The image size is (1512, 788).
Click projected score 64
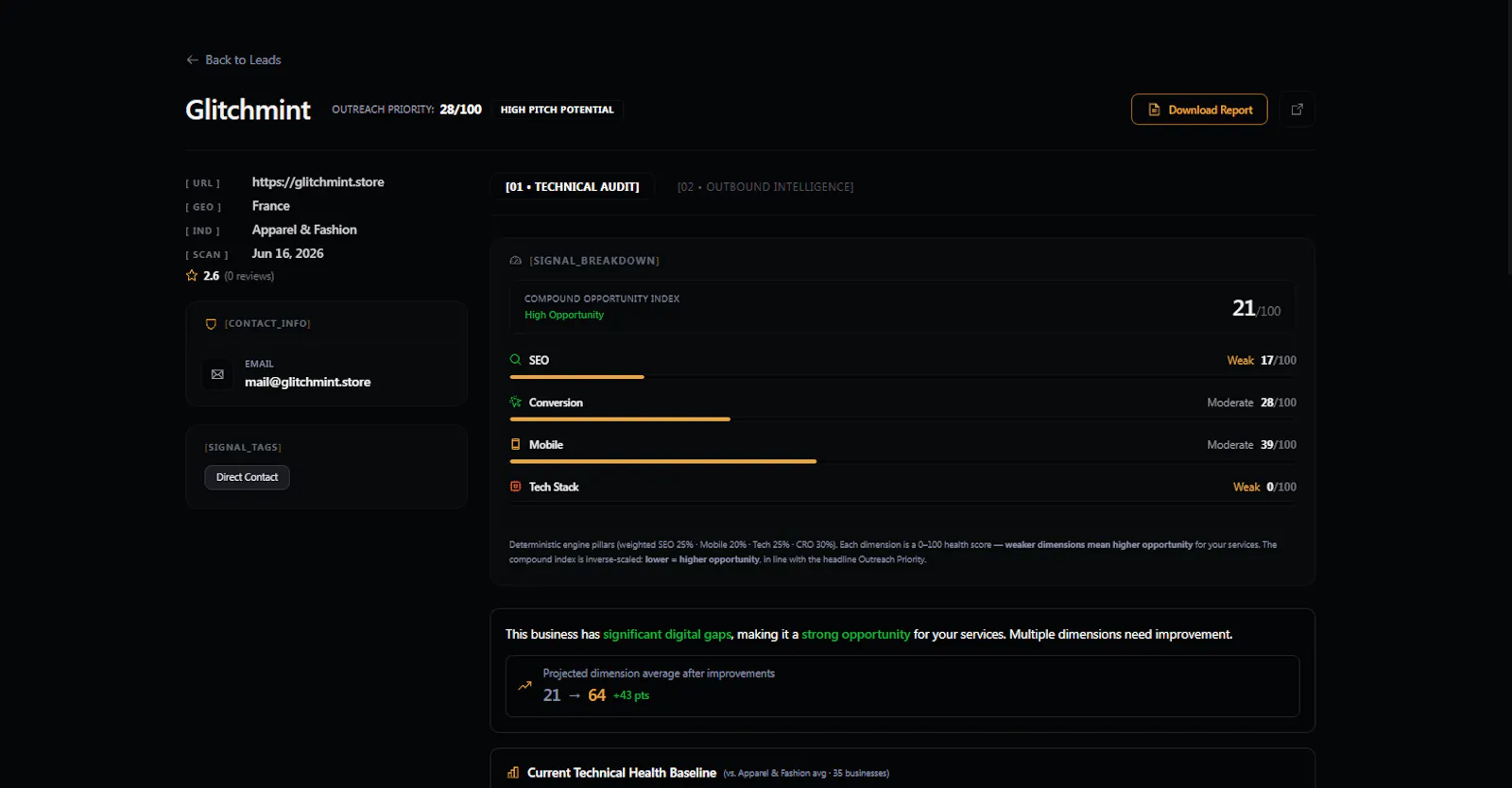point(596,695)
